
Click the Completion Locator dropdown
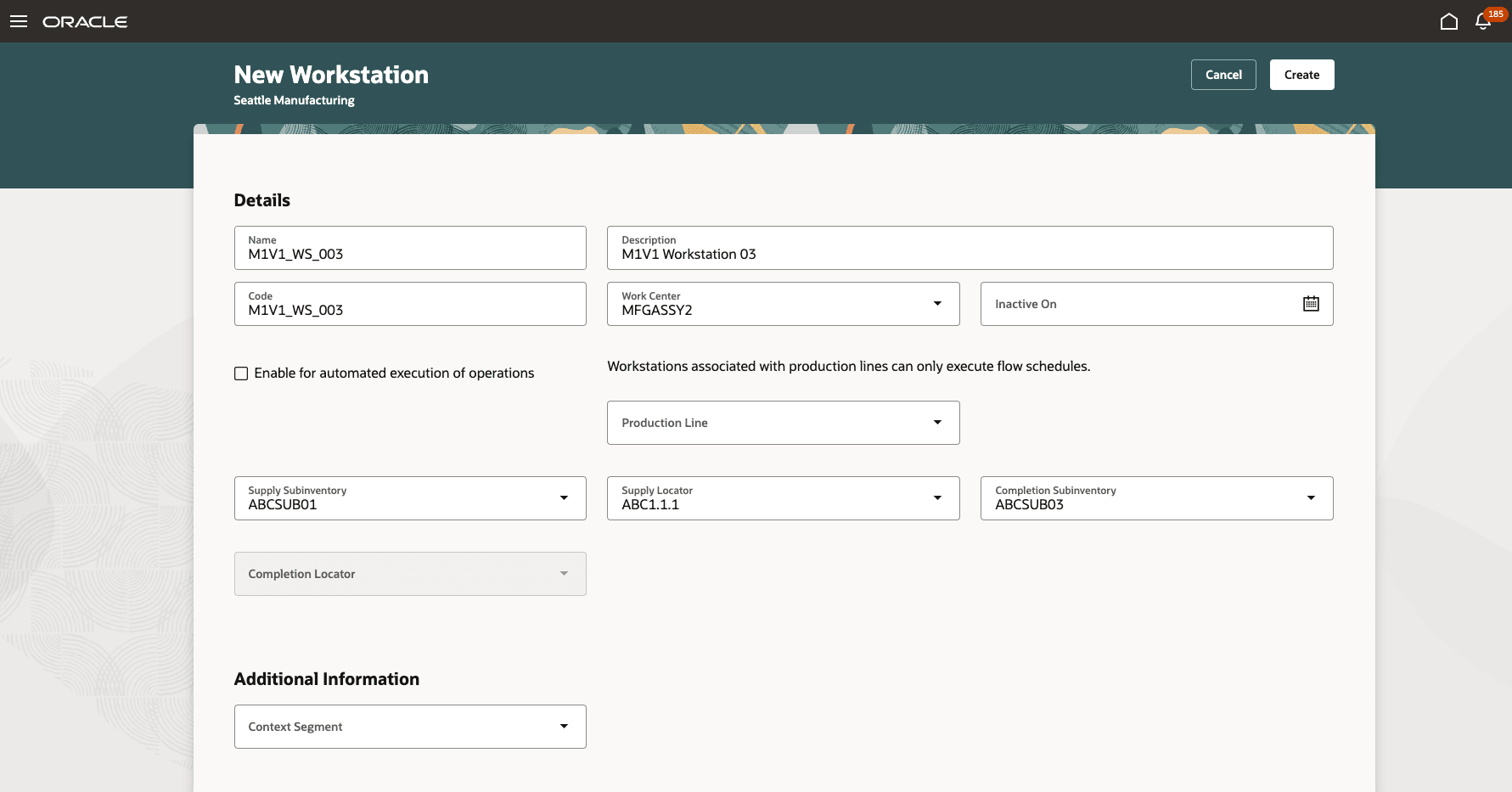click(410, 574)
